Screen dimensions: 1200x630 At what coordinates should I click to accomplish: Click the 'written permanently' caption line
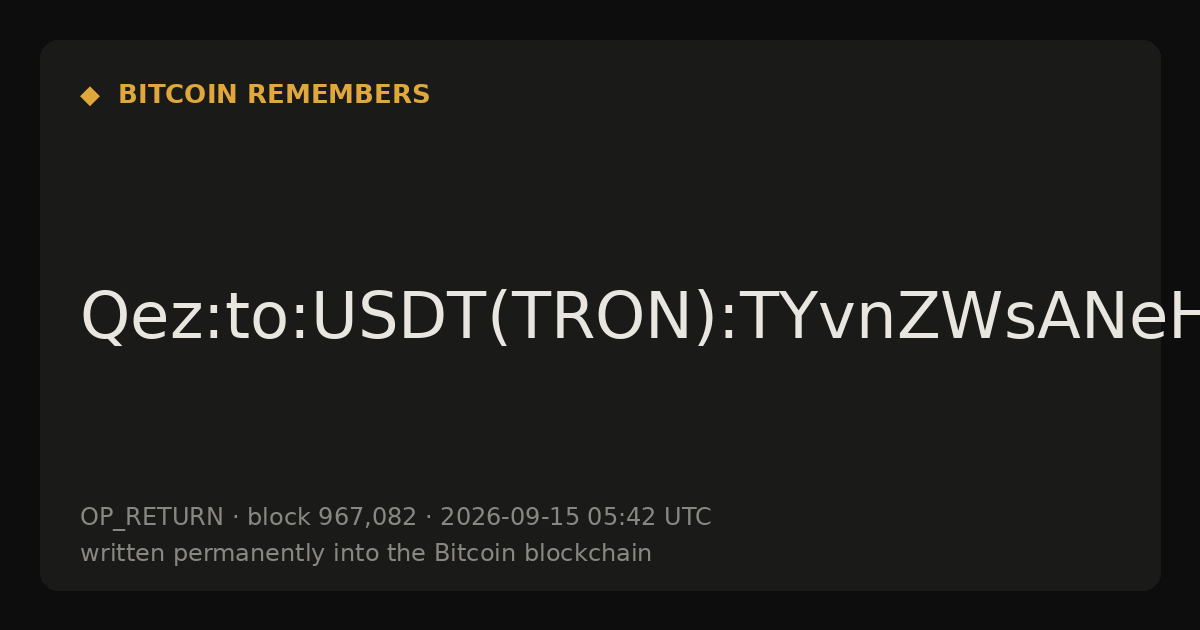366,553
